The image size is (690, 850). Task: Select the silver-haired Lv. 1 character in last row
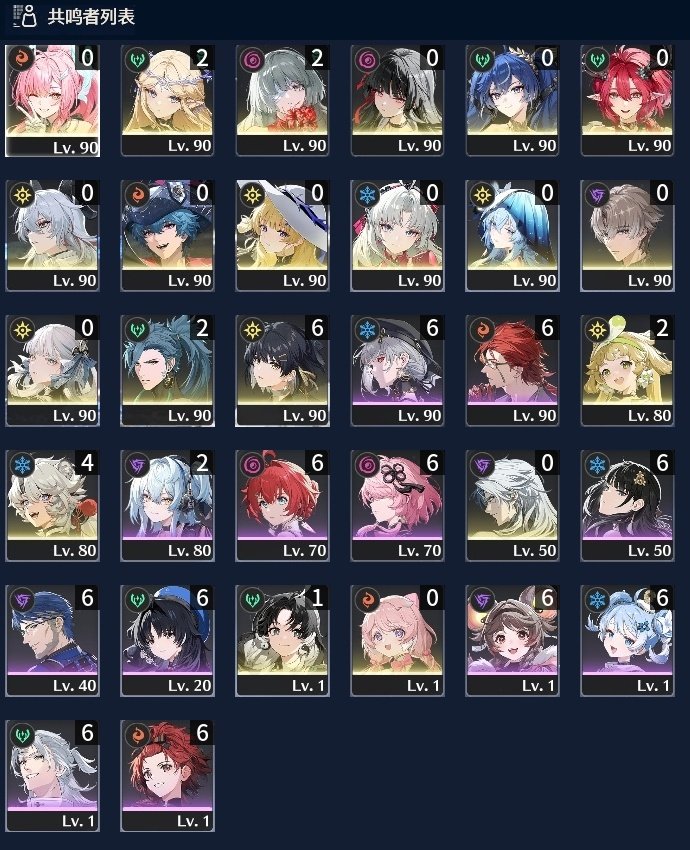tap(53, 776)
